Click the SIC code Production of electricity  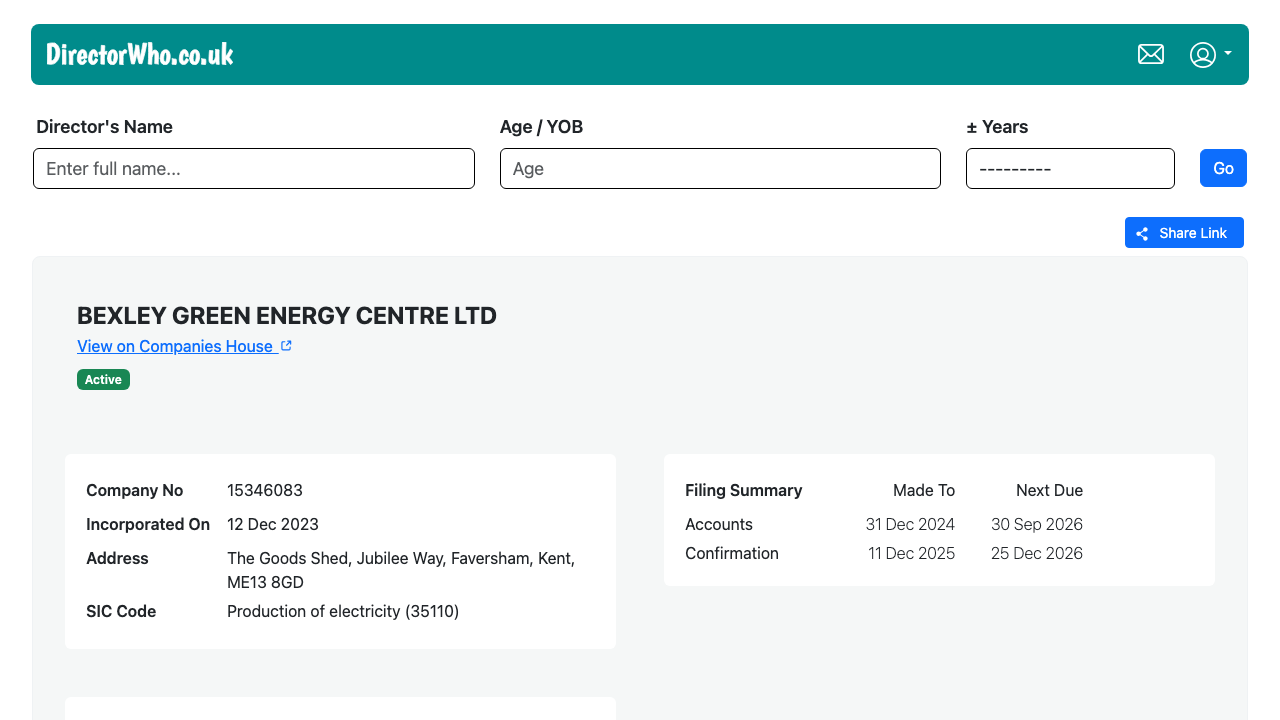[x=343, y=611]
